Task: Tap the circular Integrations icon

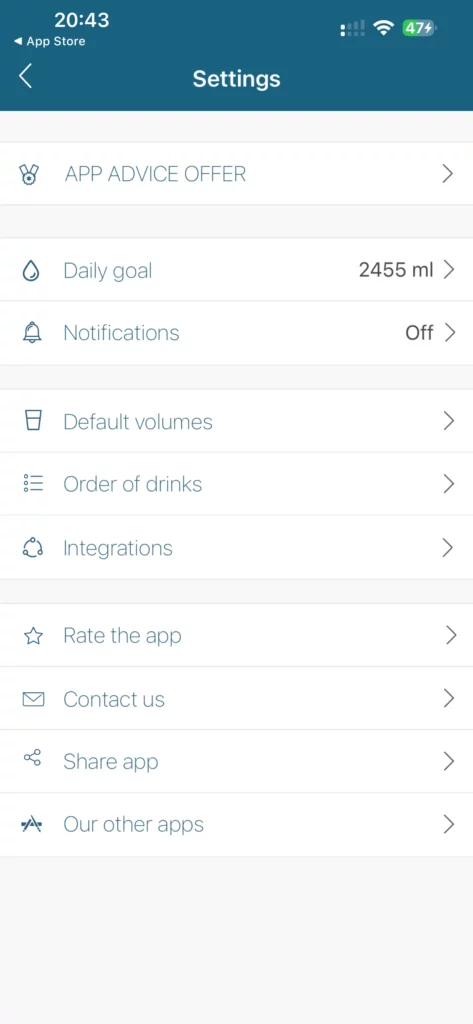Action: pos(33,547)
